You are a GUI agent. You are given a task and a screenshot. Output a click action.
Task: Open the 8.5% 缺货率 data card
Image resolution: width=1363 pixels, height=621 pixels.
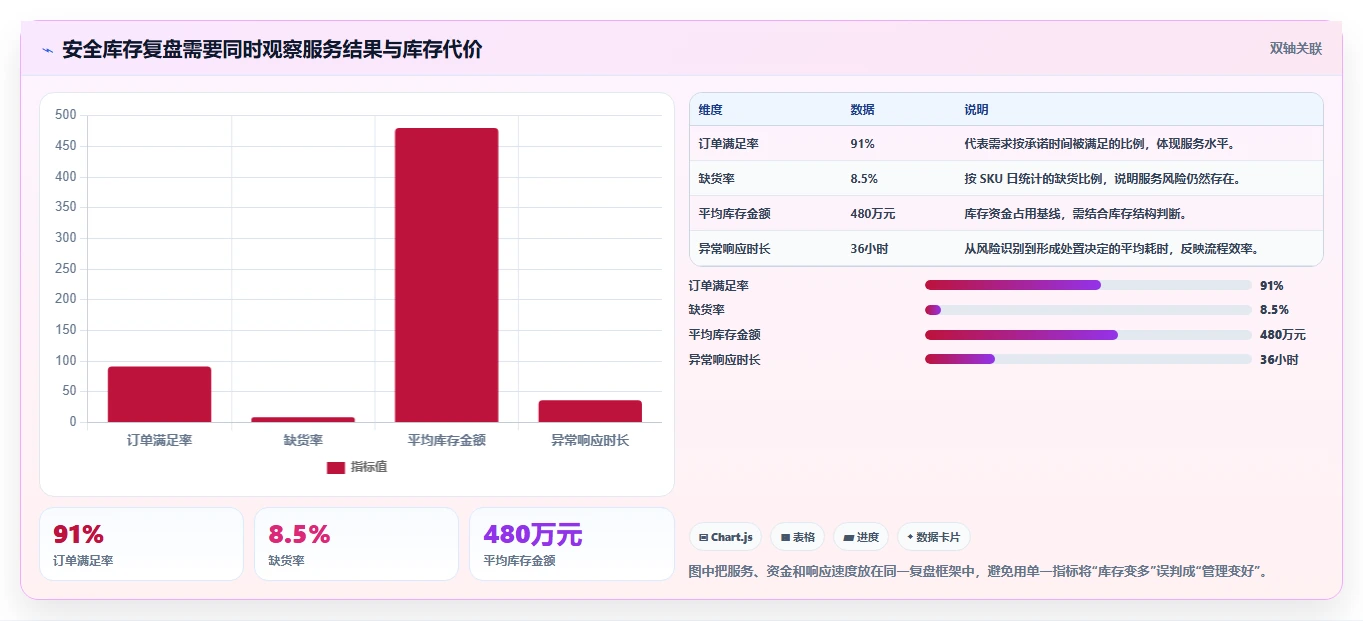coord(356,544)
